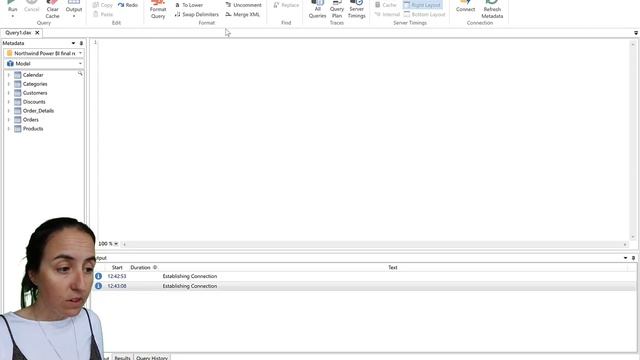Screen dimensions: 640x360
Task: Click the Order_Details table icon
Action: pos(18,111)
